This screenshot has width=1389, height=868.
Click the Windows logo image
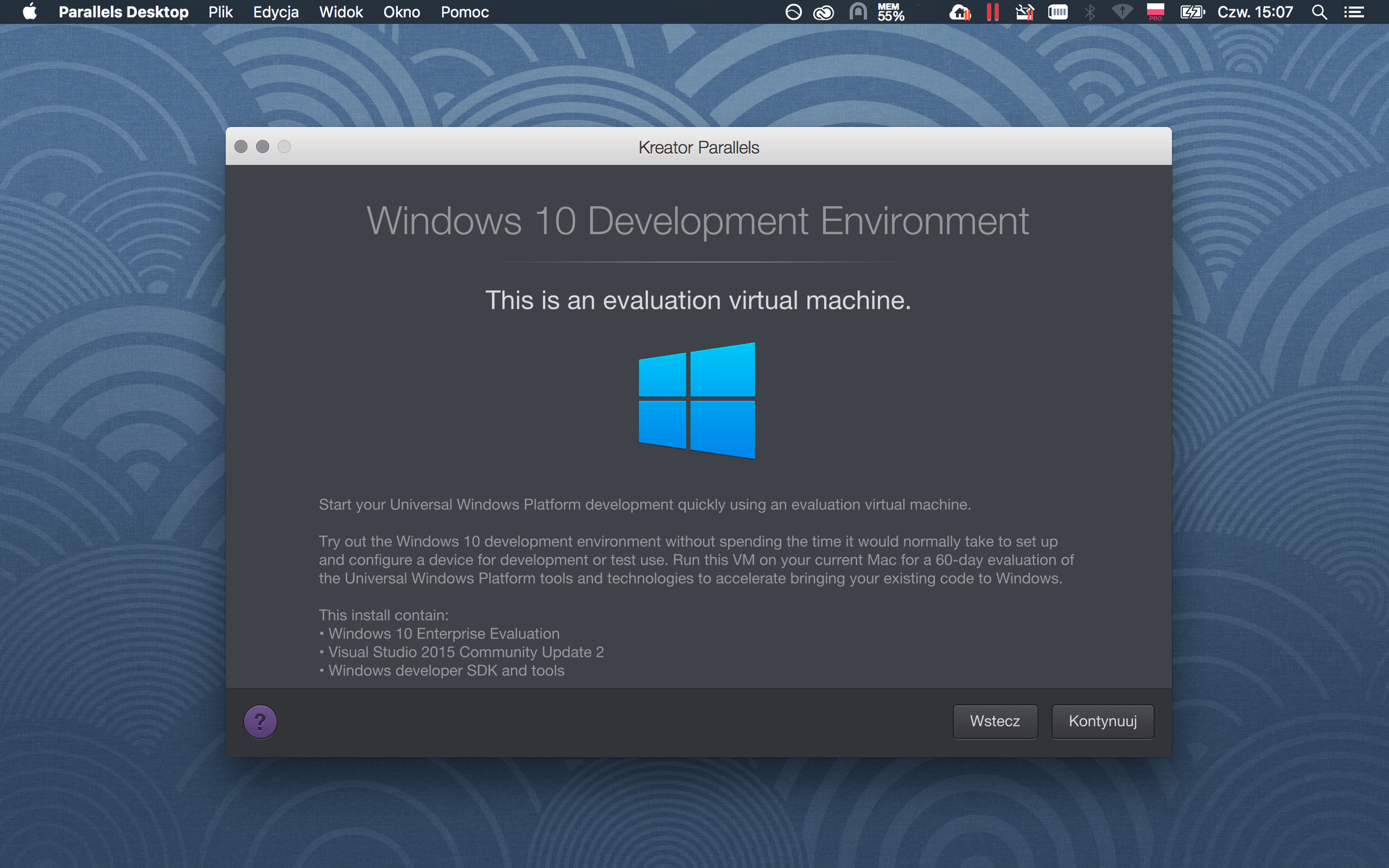[x=697, y=401]
